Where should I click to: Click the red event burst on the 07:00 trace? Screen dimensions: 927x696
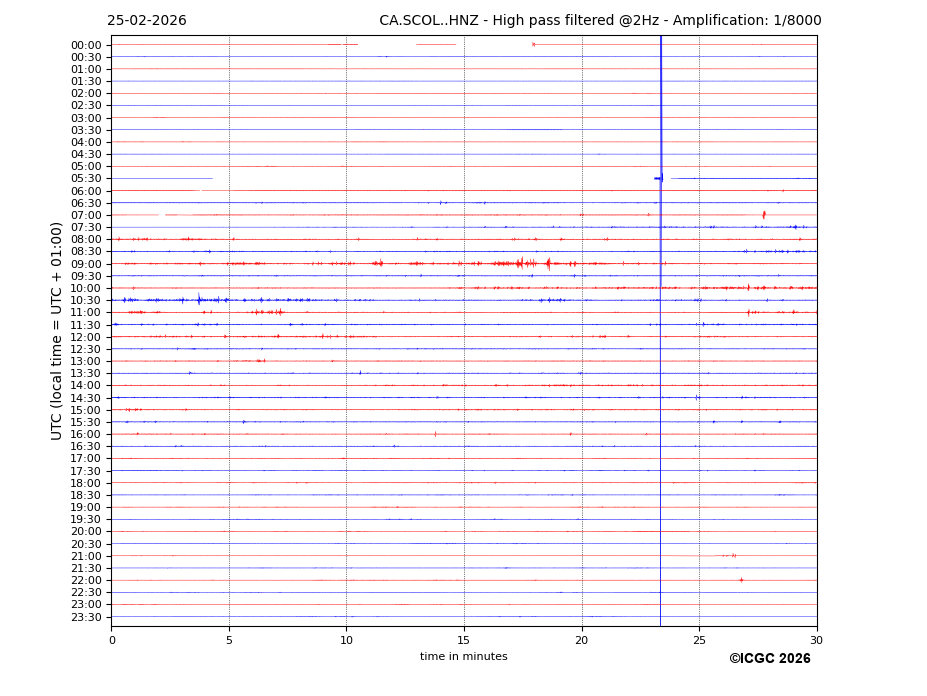coord(764,215)
